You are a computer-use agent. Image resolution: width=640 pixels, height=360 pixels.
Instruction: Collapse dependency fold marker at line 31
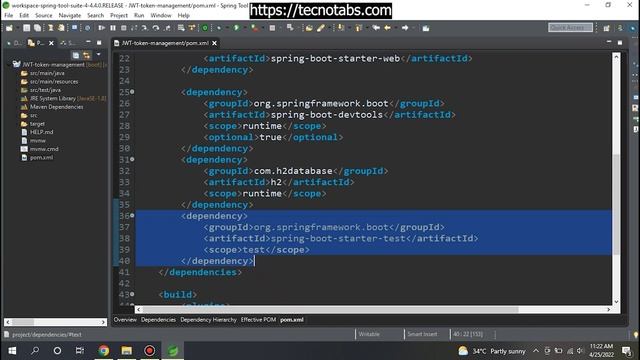(132, 159)
